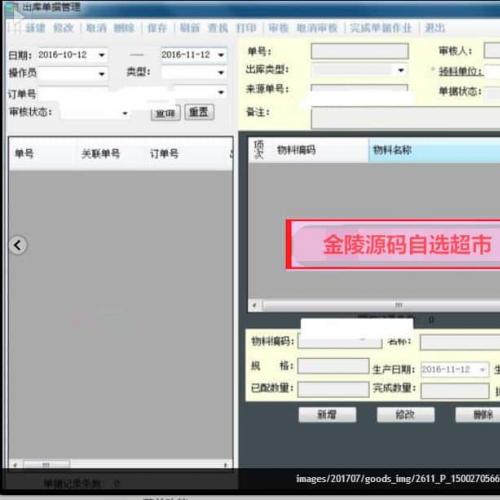The height and width of the screenshot is (500, 500).
Task: Click the 备注 remarks text box
Action: pos(405,117)
